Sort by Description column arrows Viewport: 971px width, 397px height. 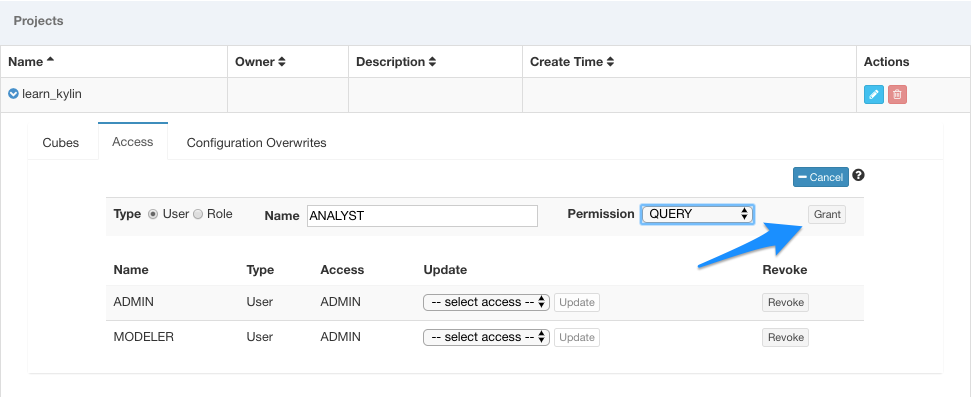pyautogui.click(x=432, y=62)
